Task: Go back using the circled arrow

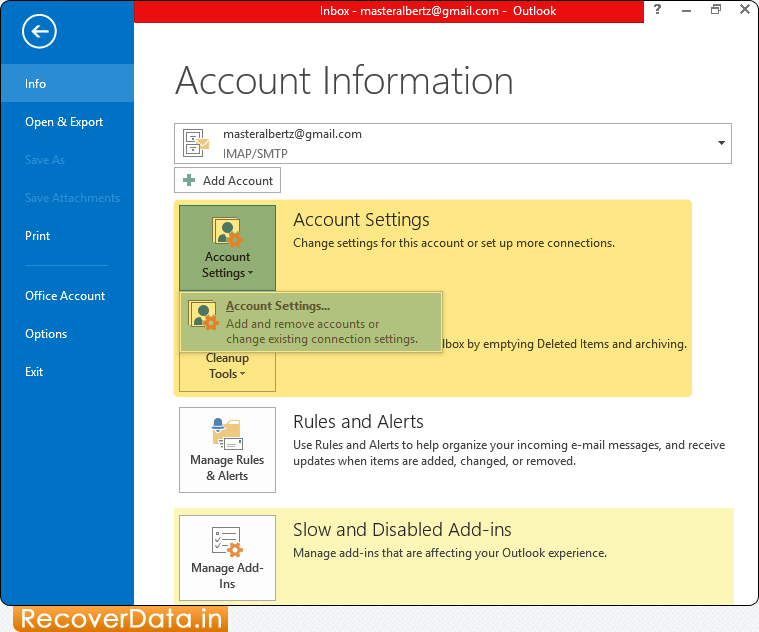Action: (39, 31)
